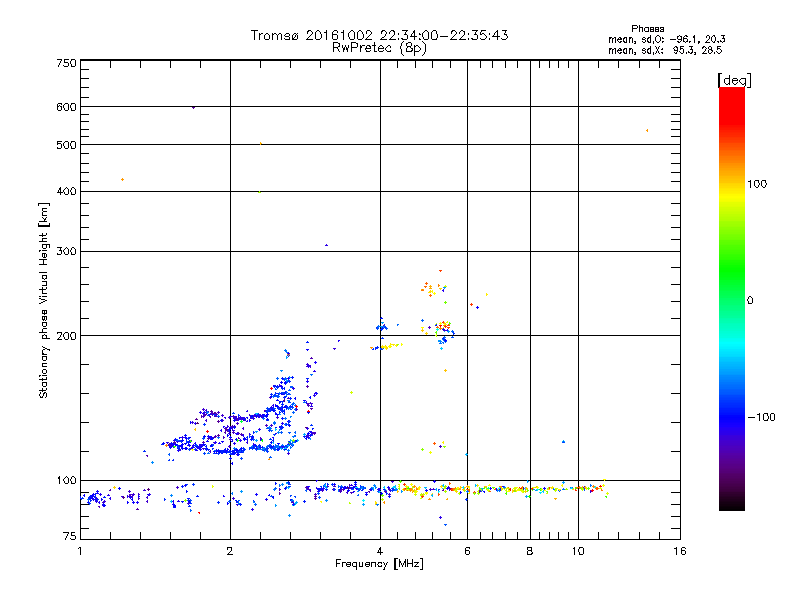800x600 pixels.
Task: Click the y-axis tick label '500'
Action: (x=66, y=145)
